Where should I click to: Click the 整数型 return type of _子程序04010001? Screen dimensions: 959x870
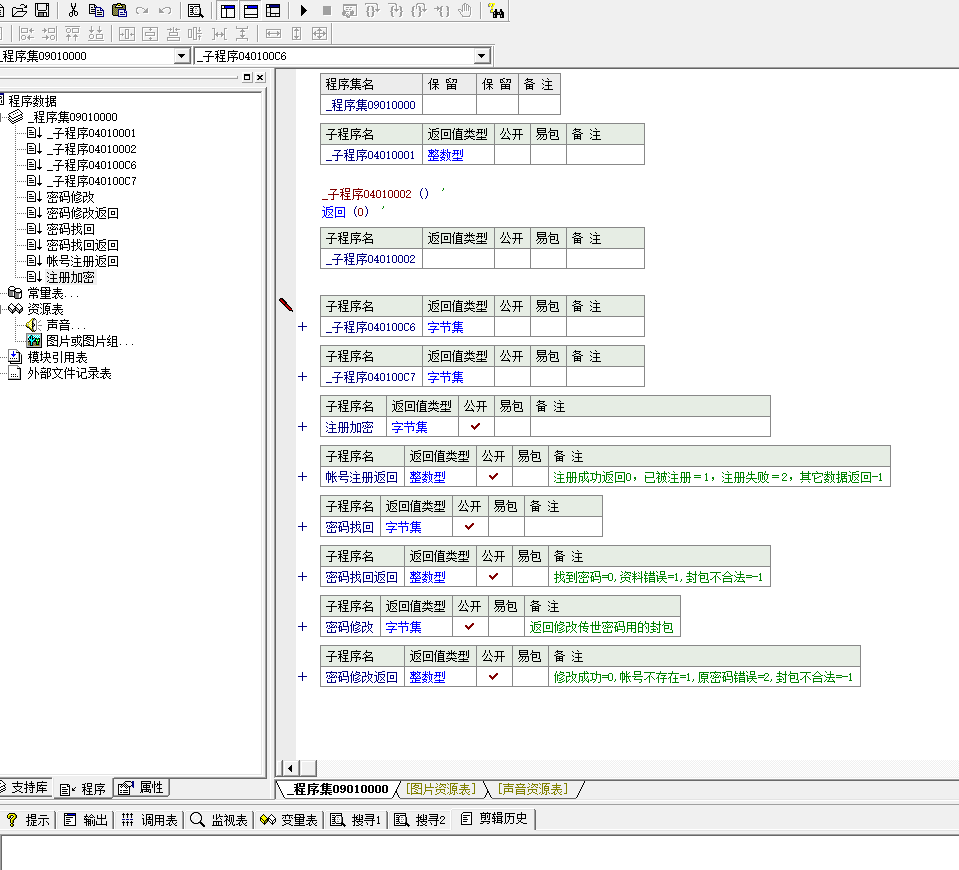[x=445, y=155]
